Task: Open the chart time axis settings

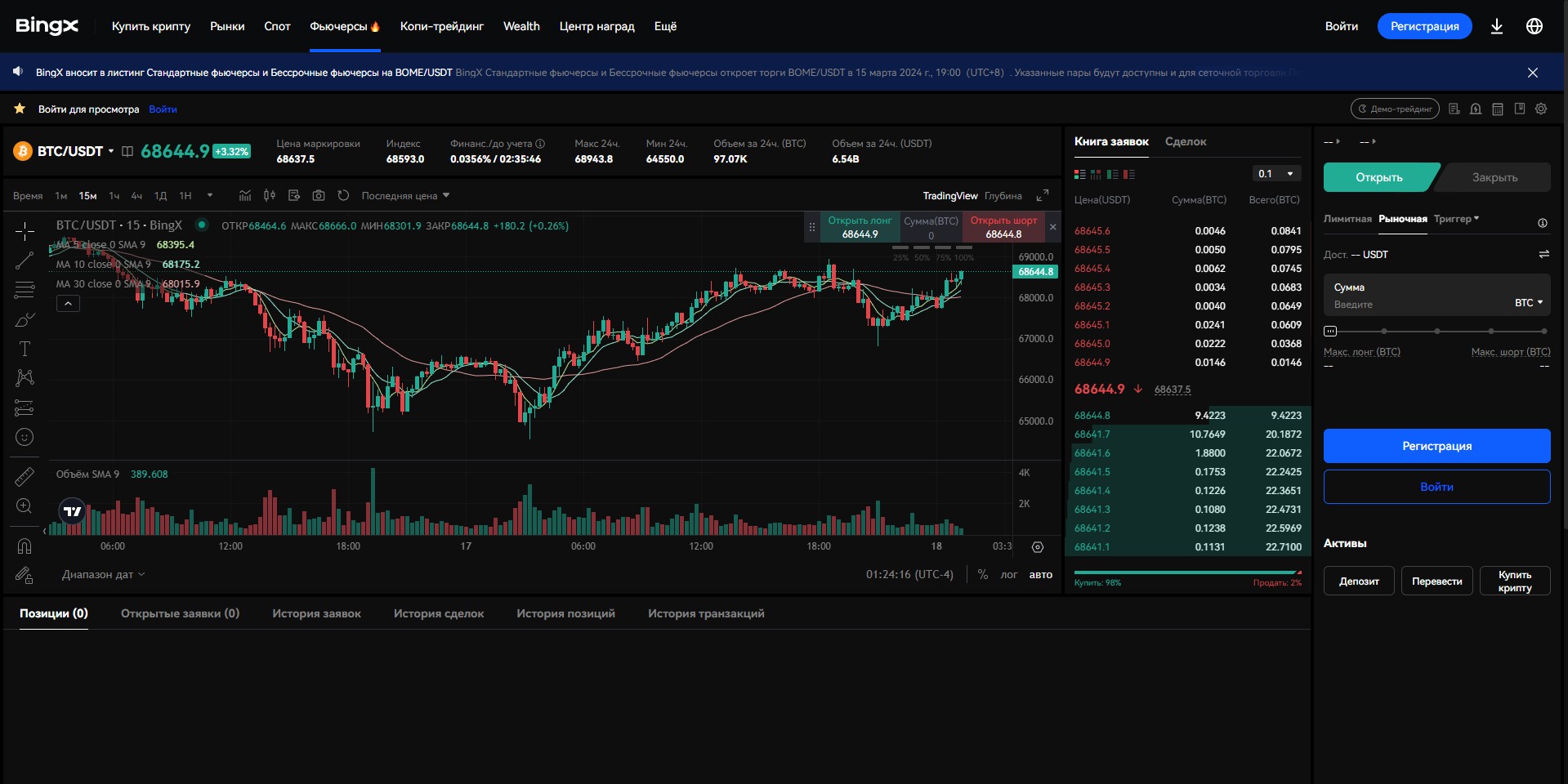Action: coord(1038,547)
